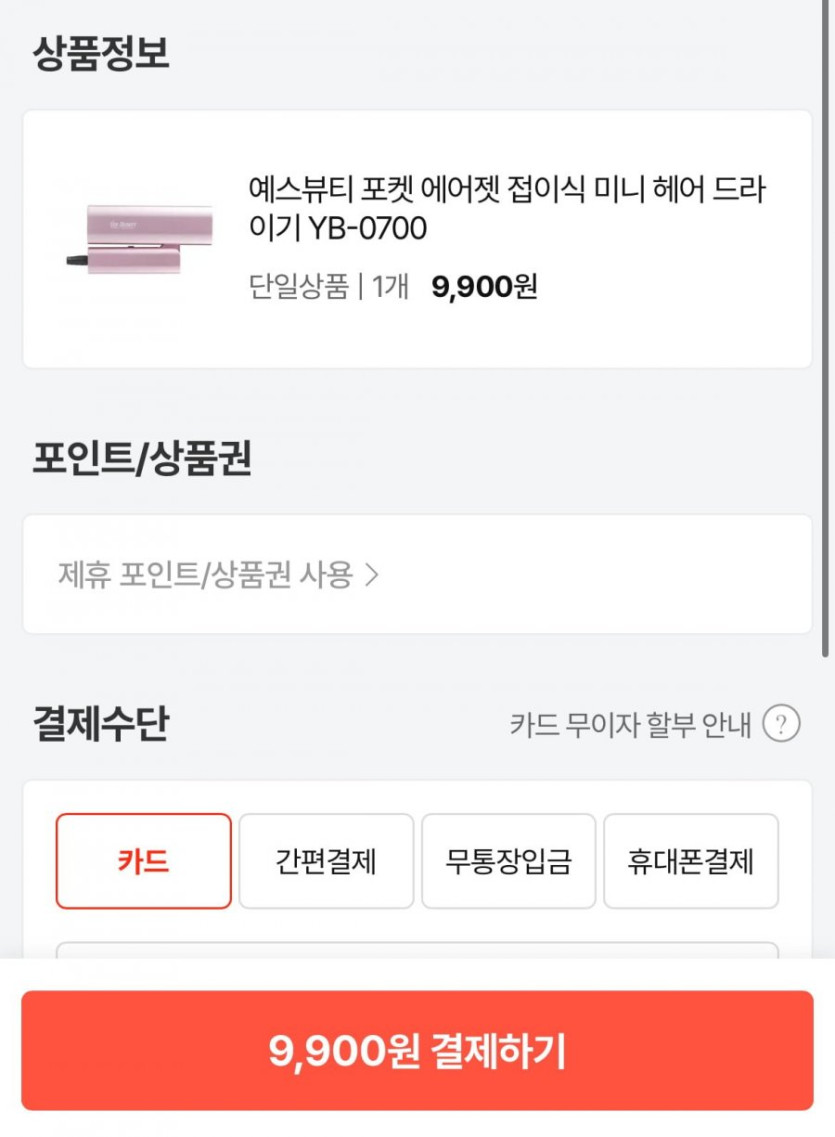The width and height of the screenshot is (835, 1137).
Task: Click the 단일상품 1개 option text
Action: click(x=328, y=287)
